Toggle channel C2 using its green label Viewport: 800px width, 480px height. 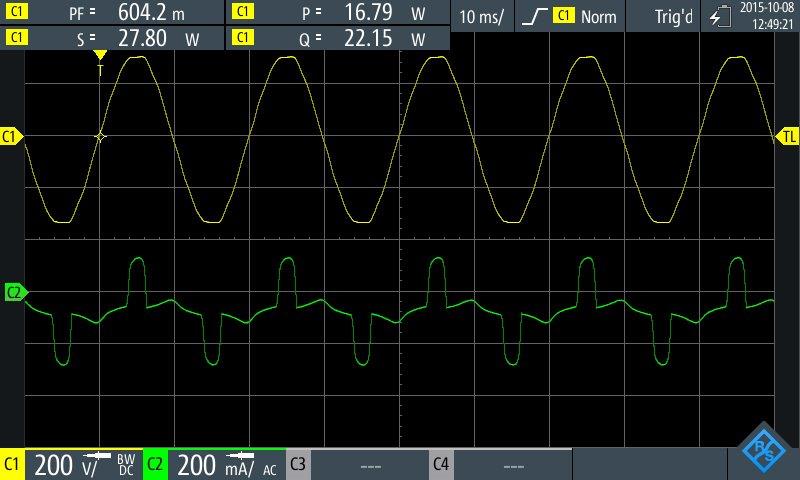point(156,464)
